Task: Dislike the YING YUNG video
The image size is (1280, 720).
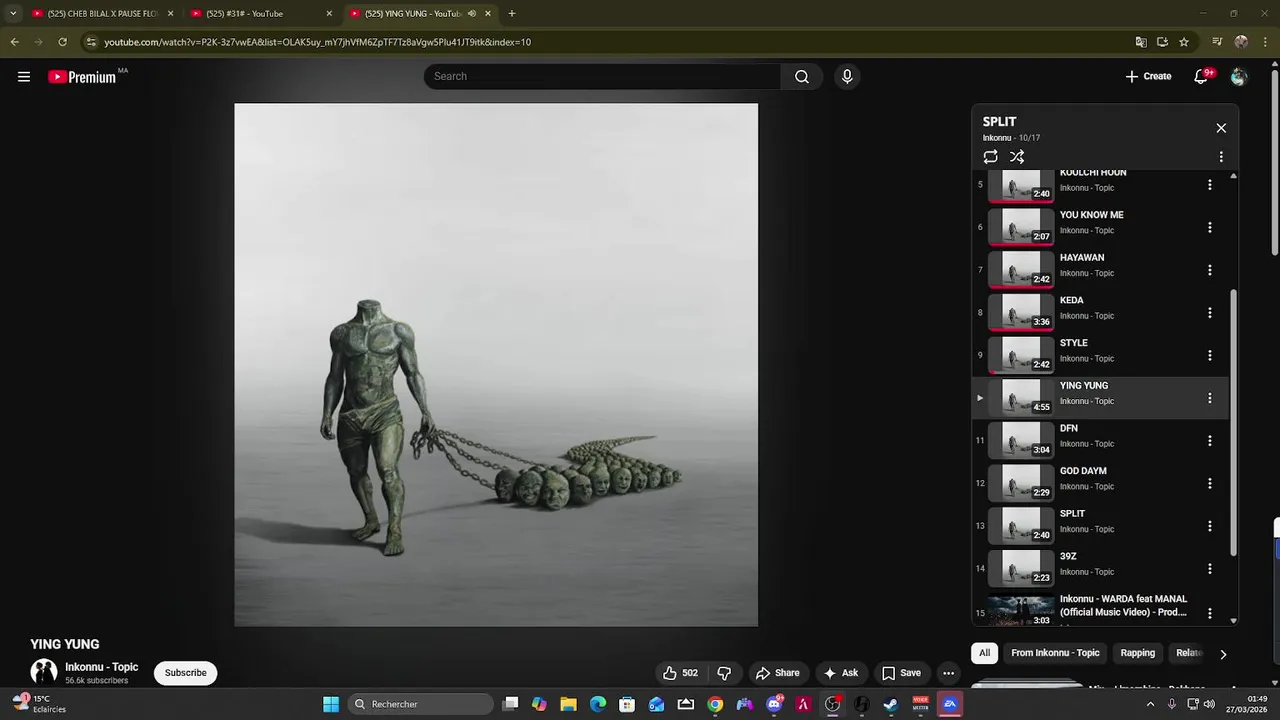Action: (725, 673)
